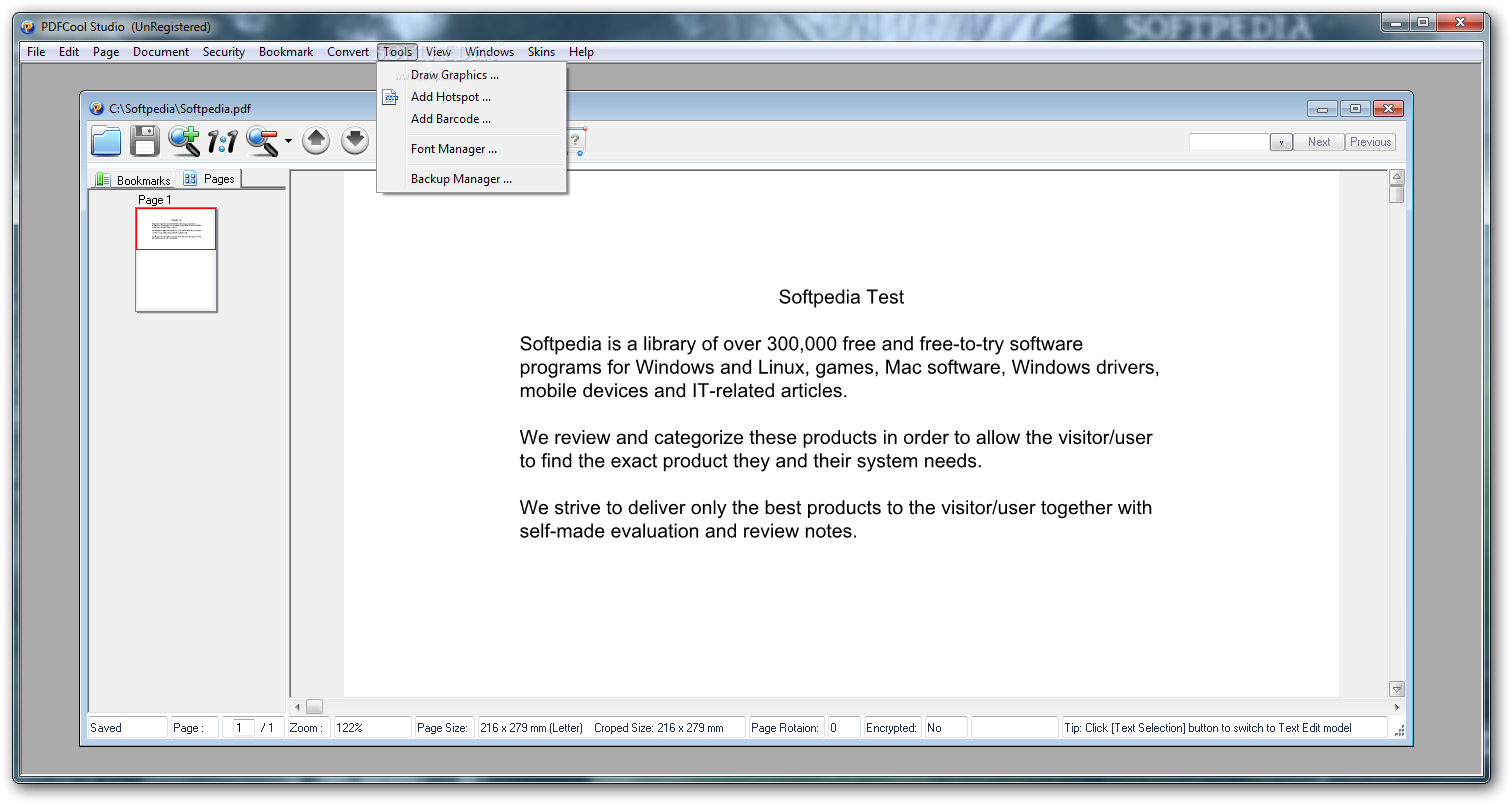
Task: Open the Page menu
Action: click(106, 52)
